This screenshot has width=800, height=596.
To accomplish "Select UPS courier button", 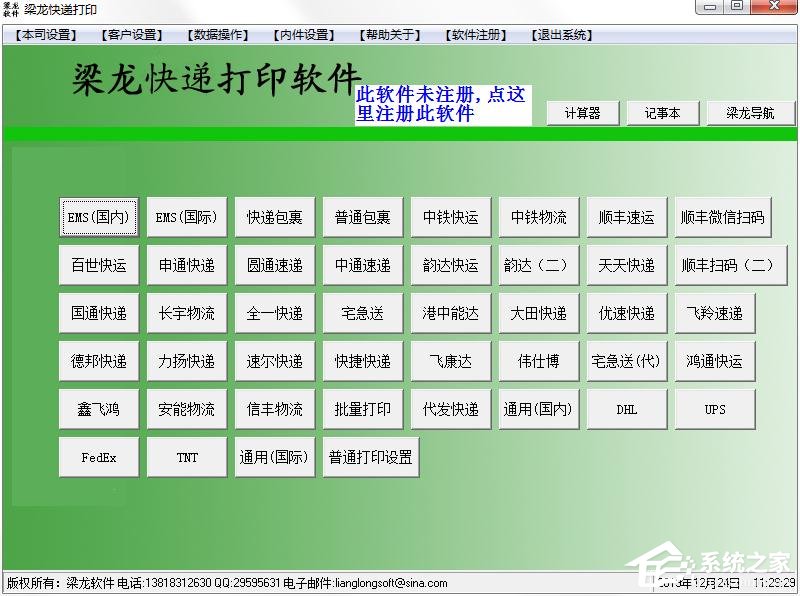I will point(715,409).
